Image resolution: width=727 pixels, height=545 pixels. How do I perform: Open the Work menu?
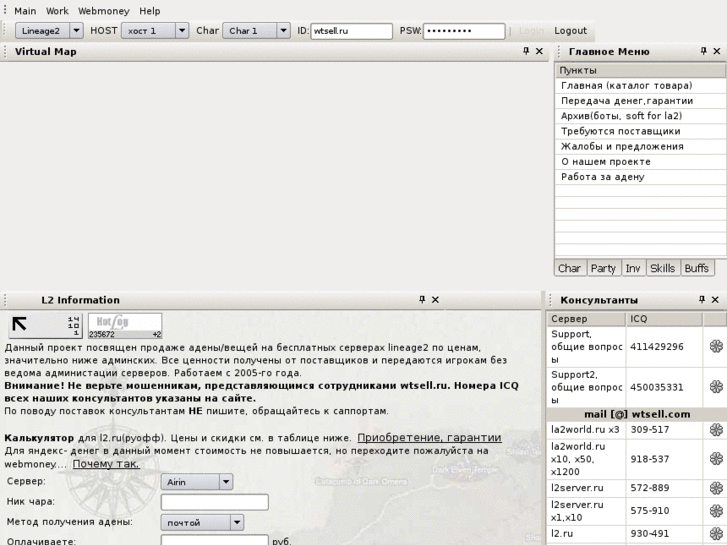pos(57,11)
